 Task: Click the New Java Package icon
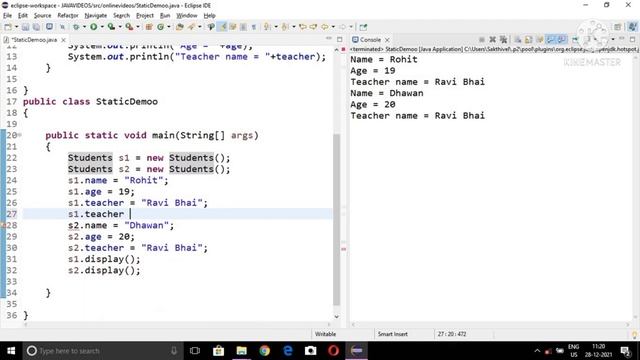[149, 27]
